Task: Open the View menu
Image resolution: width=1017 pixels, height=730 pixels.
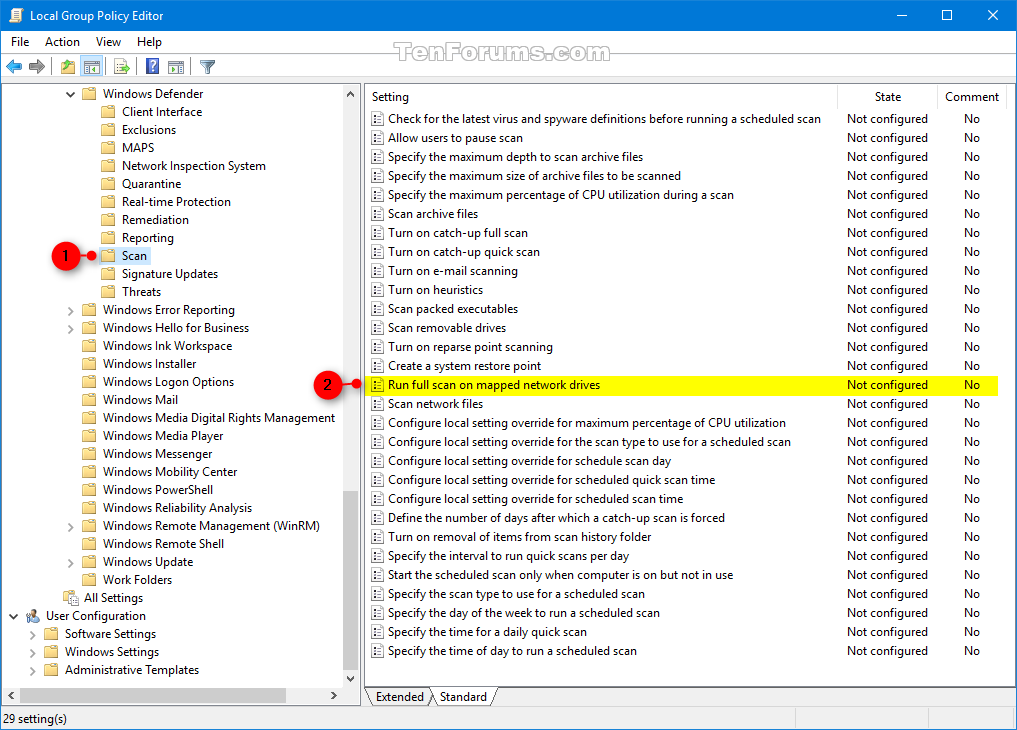Action: (x=108, y=41)
